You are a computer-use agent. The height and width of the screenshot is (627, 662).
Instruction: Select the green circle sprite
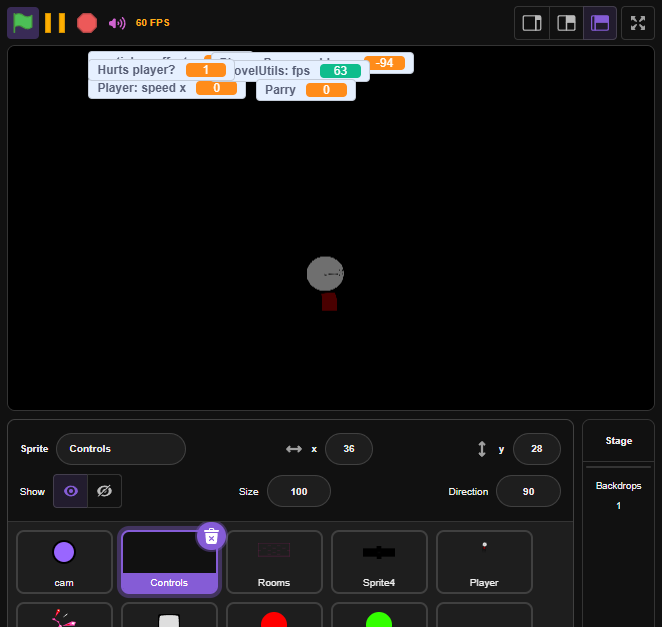click(x=379, y=616)
